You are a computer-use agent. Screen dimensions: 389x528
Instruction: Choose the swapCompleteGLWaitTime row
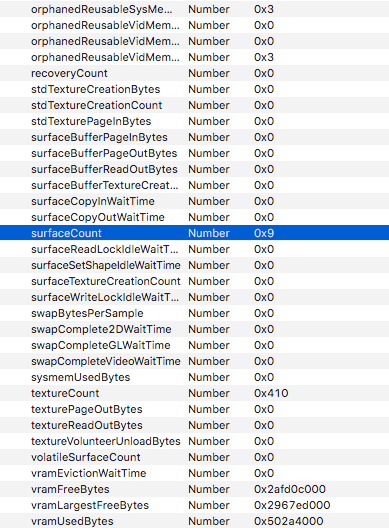tap(194, 345)
